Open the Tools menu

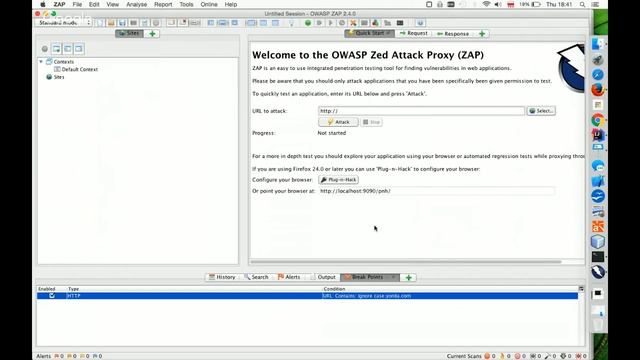point(186,4)
